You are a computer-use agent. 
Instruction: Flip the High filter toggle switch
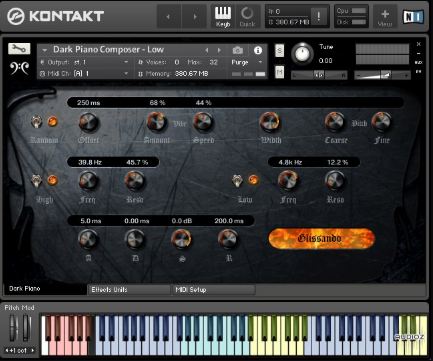tap(36, 180)
